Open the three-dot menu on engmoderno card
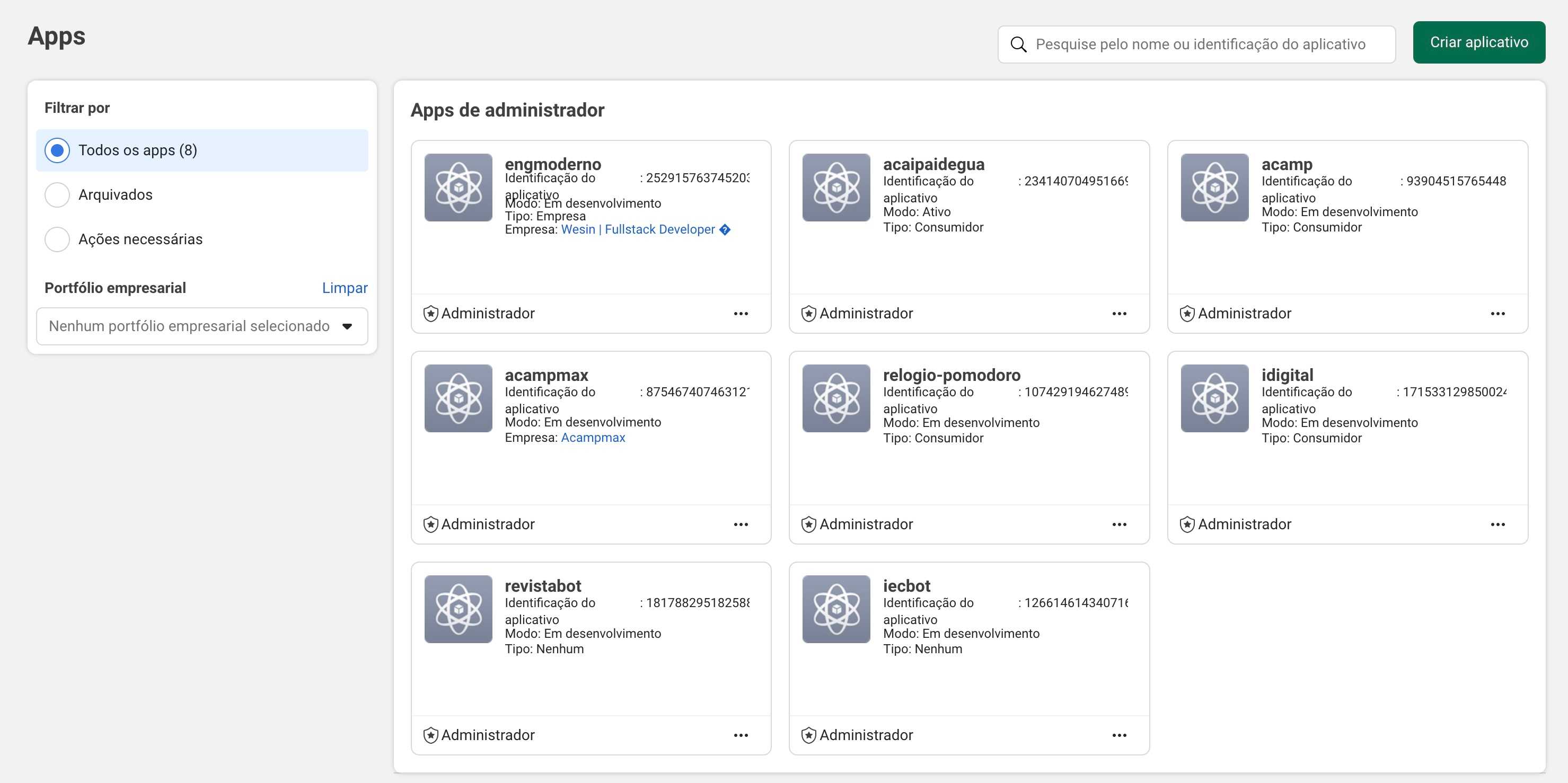The width and height of the screenshot is (1568, 783). point(740,313)
